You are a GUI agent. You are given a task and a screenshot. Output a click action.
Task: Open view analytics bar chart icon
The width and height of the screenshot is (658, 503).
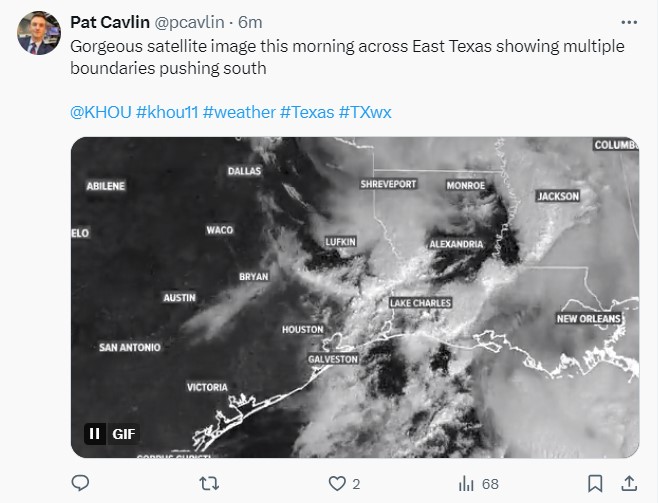[466, 483]
